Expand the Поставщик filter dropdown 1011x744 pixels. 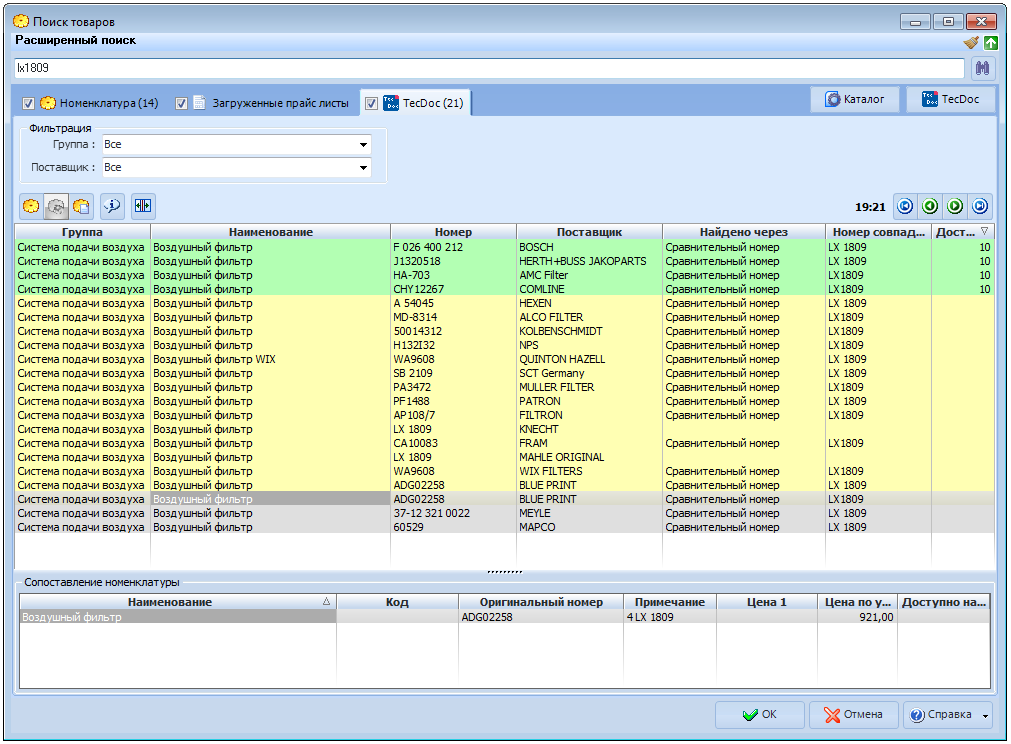[363, 168]
